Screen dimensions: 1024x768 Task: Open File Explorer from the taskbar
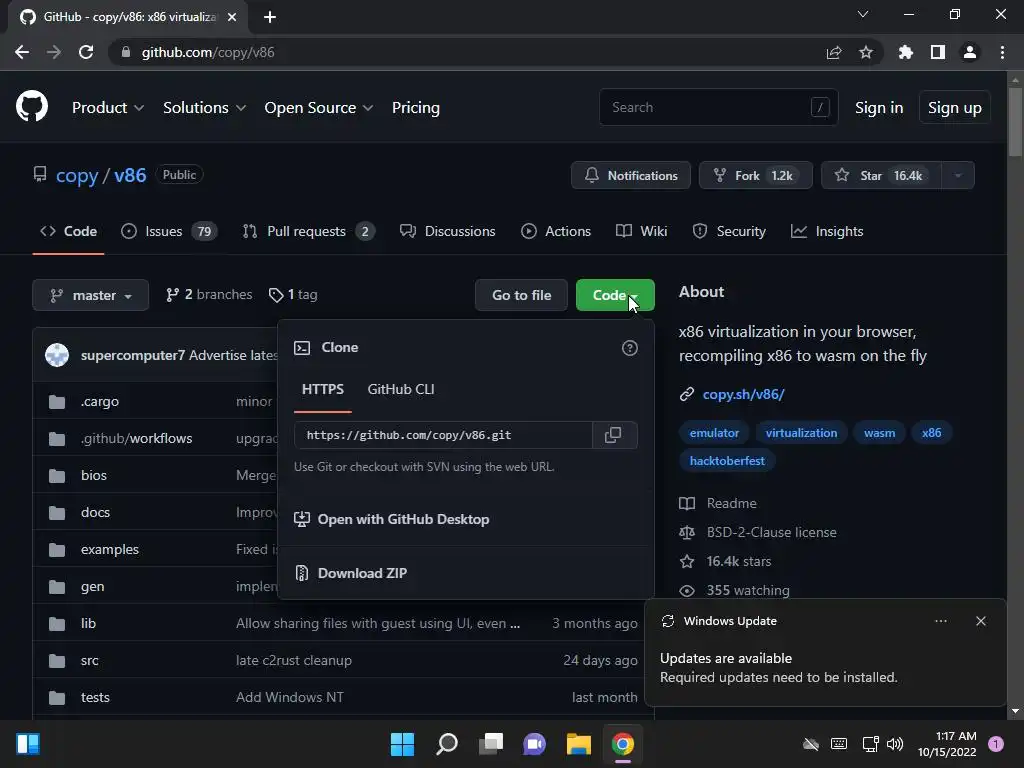[x=579, y=744]
